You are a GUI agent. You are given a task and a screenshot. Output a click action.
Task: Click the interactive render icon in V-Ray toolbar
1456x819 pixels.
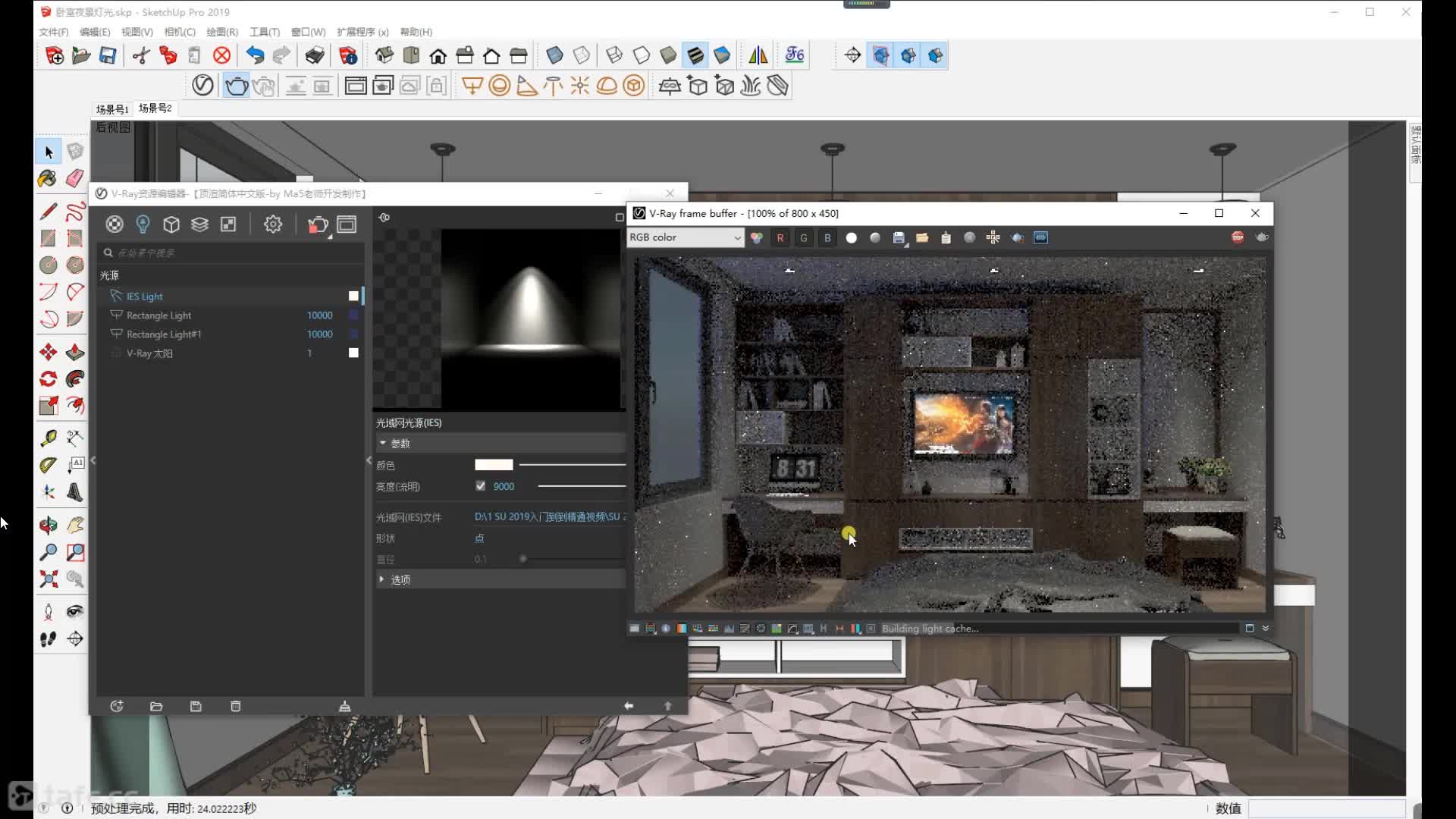click(263, 86)
